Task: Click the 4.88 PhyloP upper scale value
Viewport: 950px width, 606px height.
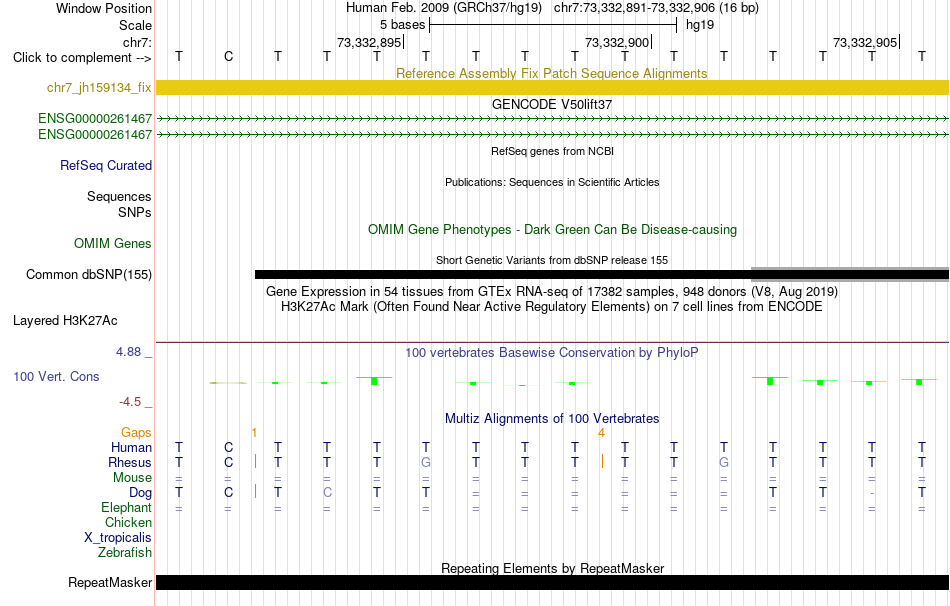Action: coord(128,352)
